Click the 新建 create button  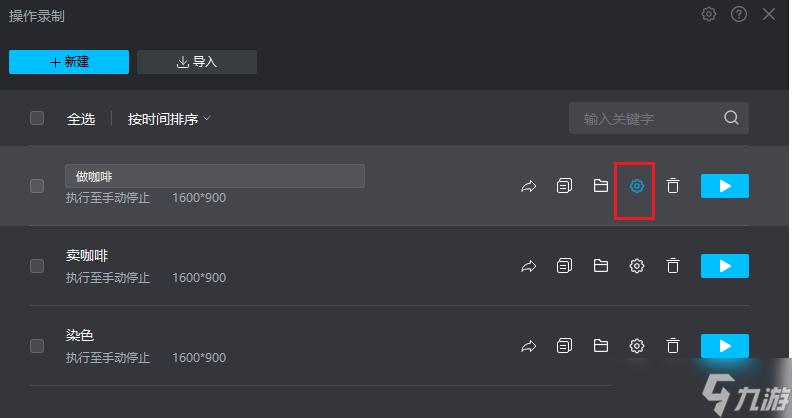pos(69,62)
